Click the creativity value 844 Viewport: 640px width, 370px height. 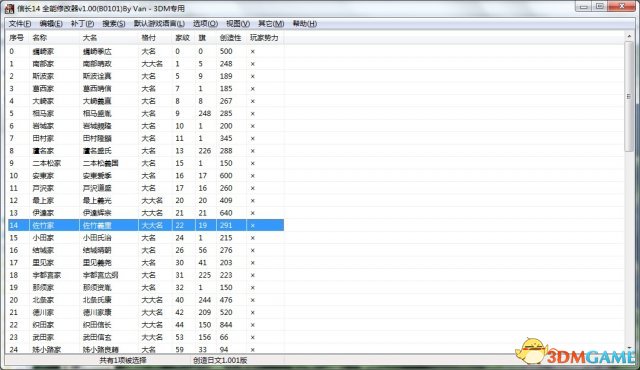226,325
